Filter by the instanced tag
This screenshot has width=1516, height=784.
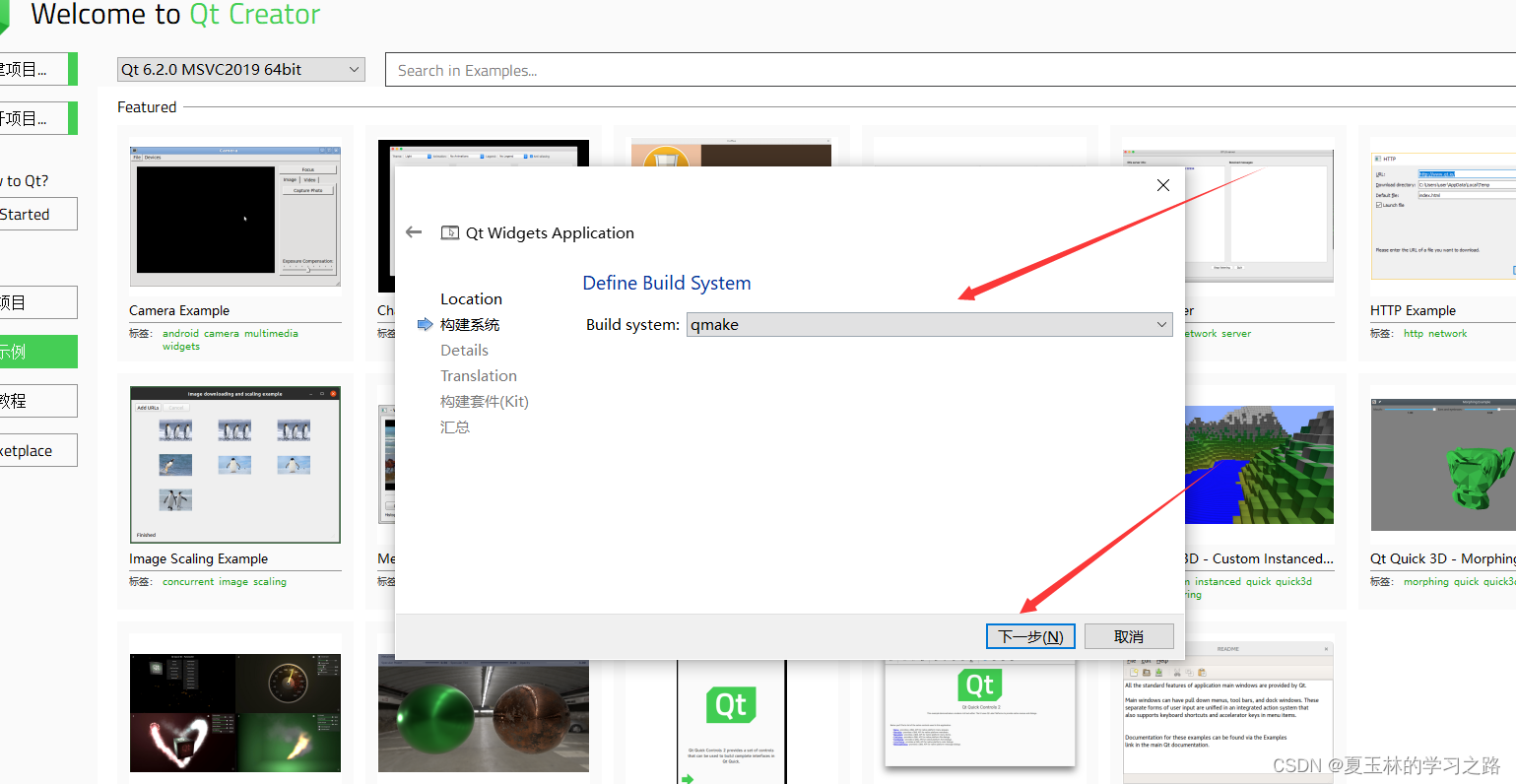[1218, 582]
